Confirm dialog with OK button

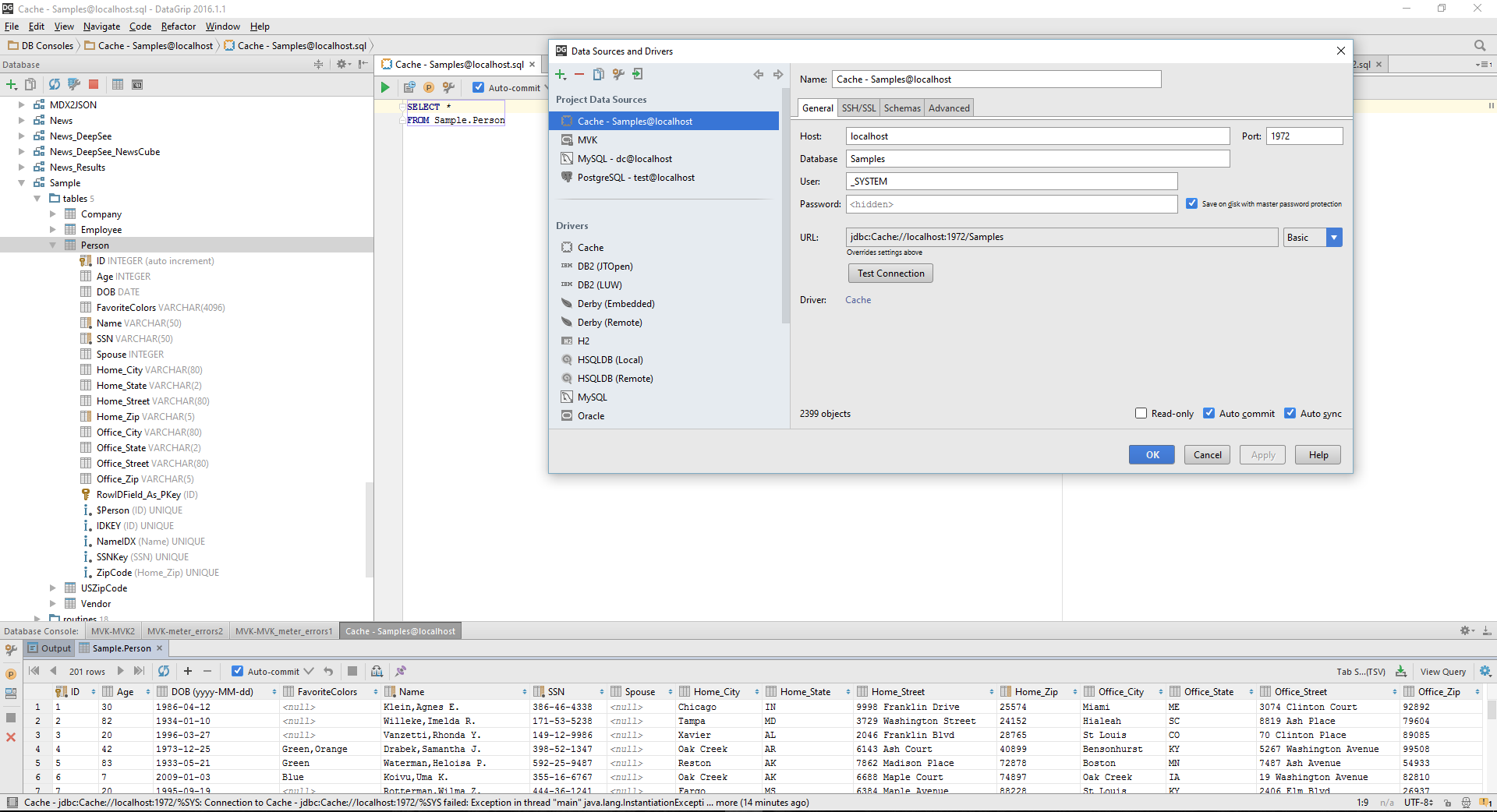point(1152,454)
